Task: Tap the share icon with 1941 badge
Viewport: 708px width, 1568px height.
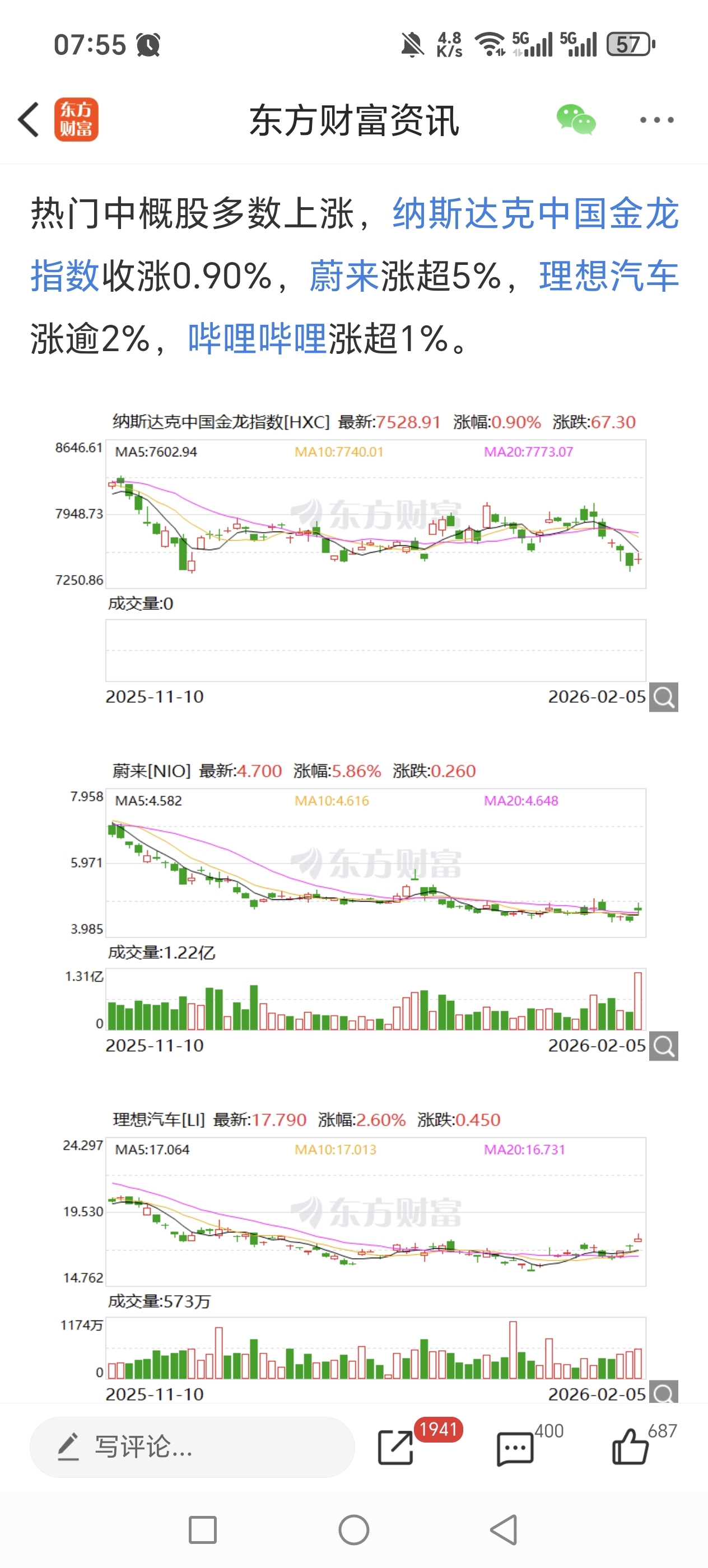Action: coord(397,1447)
